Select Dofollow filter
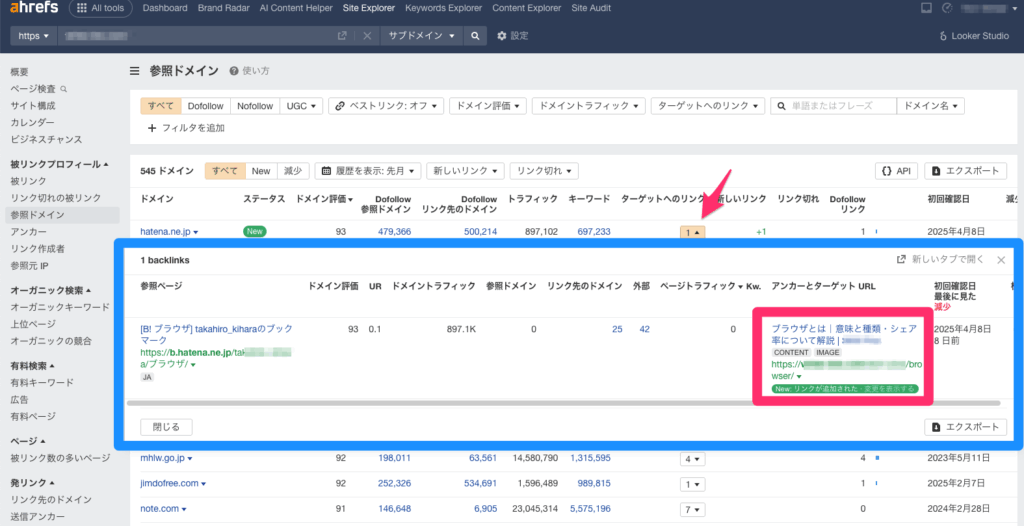 [206, 106]
